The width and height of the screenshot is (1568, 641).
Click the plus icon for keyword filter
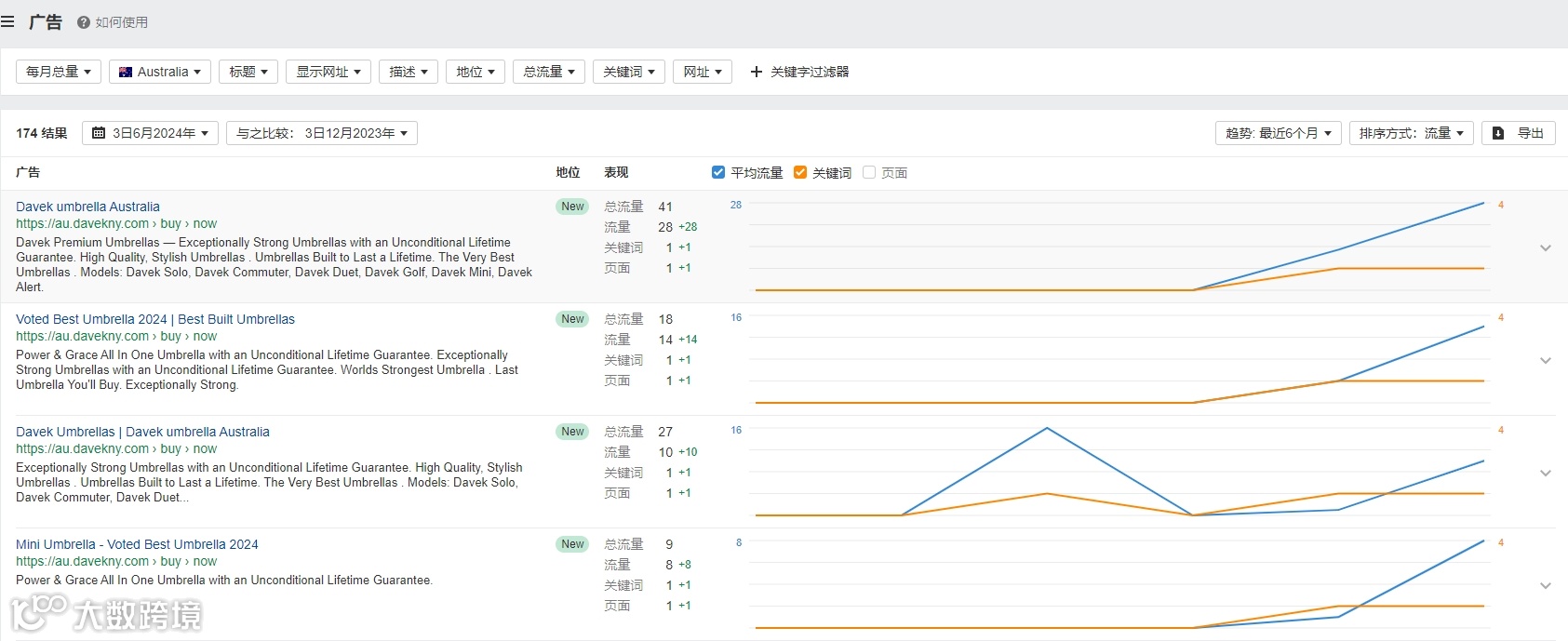[x=757, y=72]
